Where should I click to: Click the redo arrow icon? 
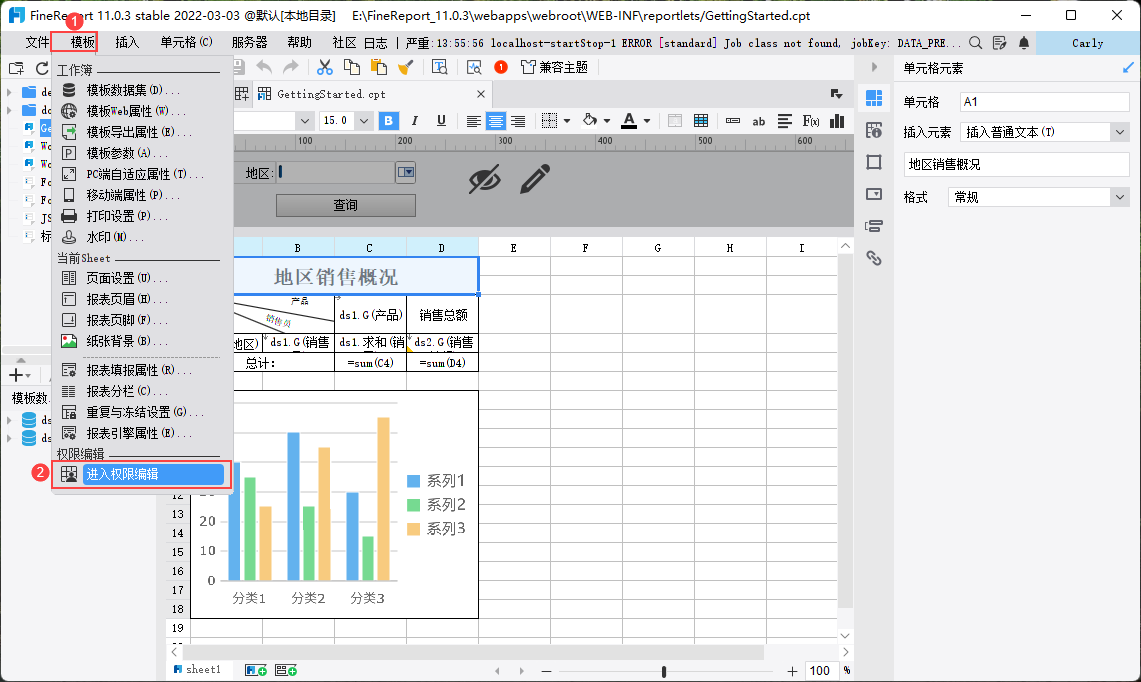(x=290, y=68)
